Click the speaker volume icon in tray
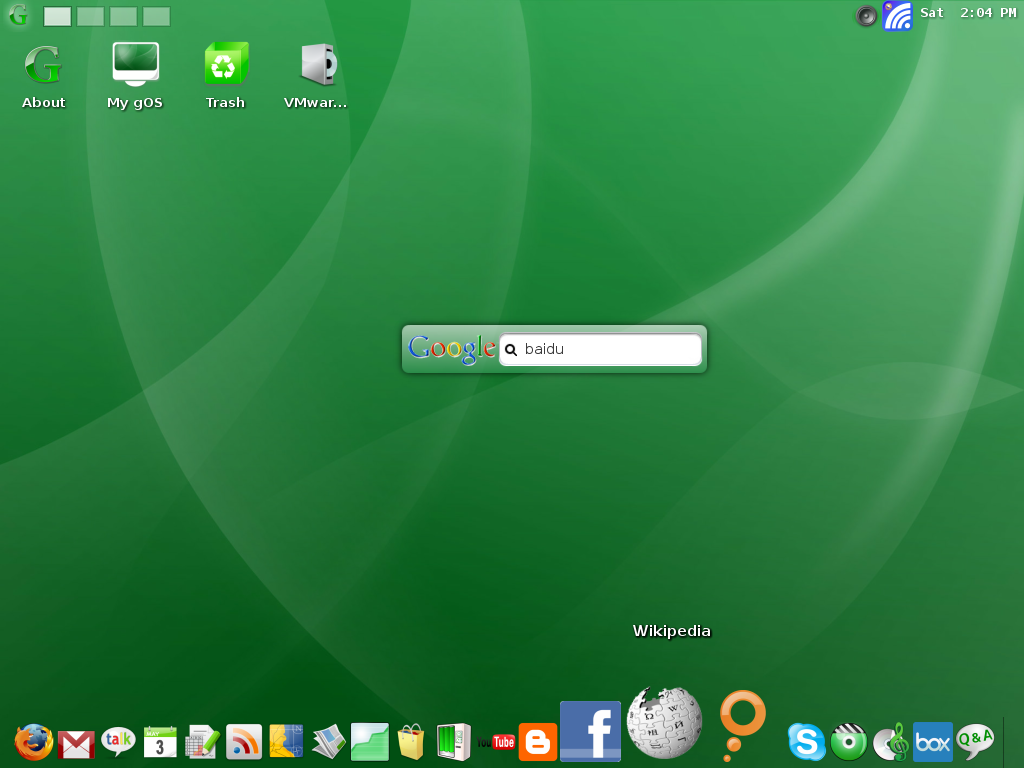This screenshot has width=1024, height=768. 866,15
